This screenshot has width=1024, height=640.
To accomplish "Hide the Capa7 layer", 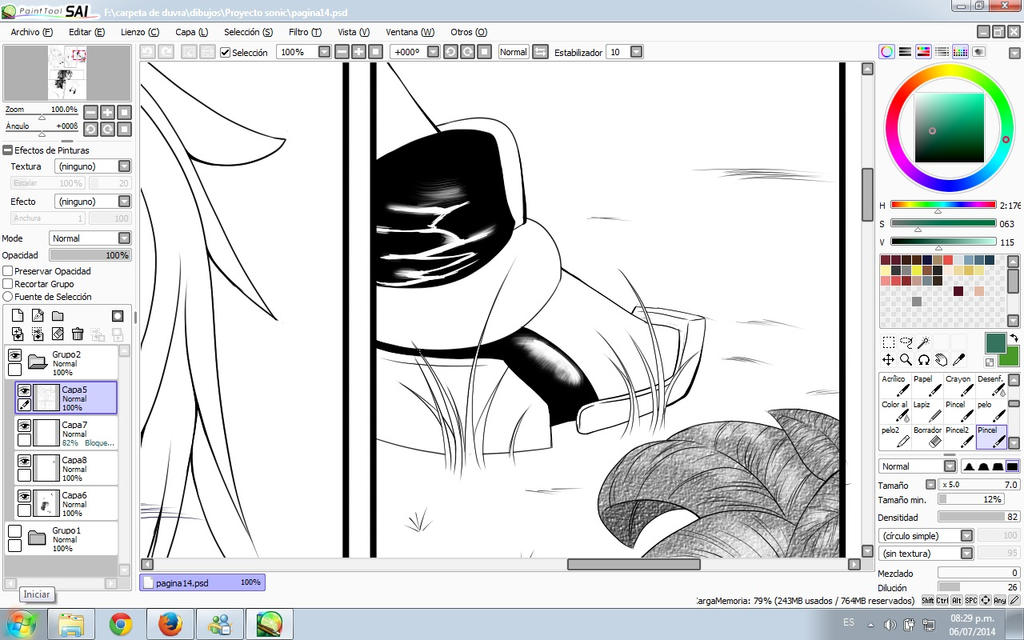I will (24, 426).
